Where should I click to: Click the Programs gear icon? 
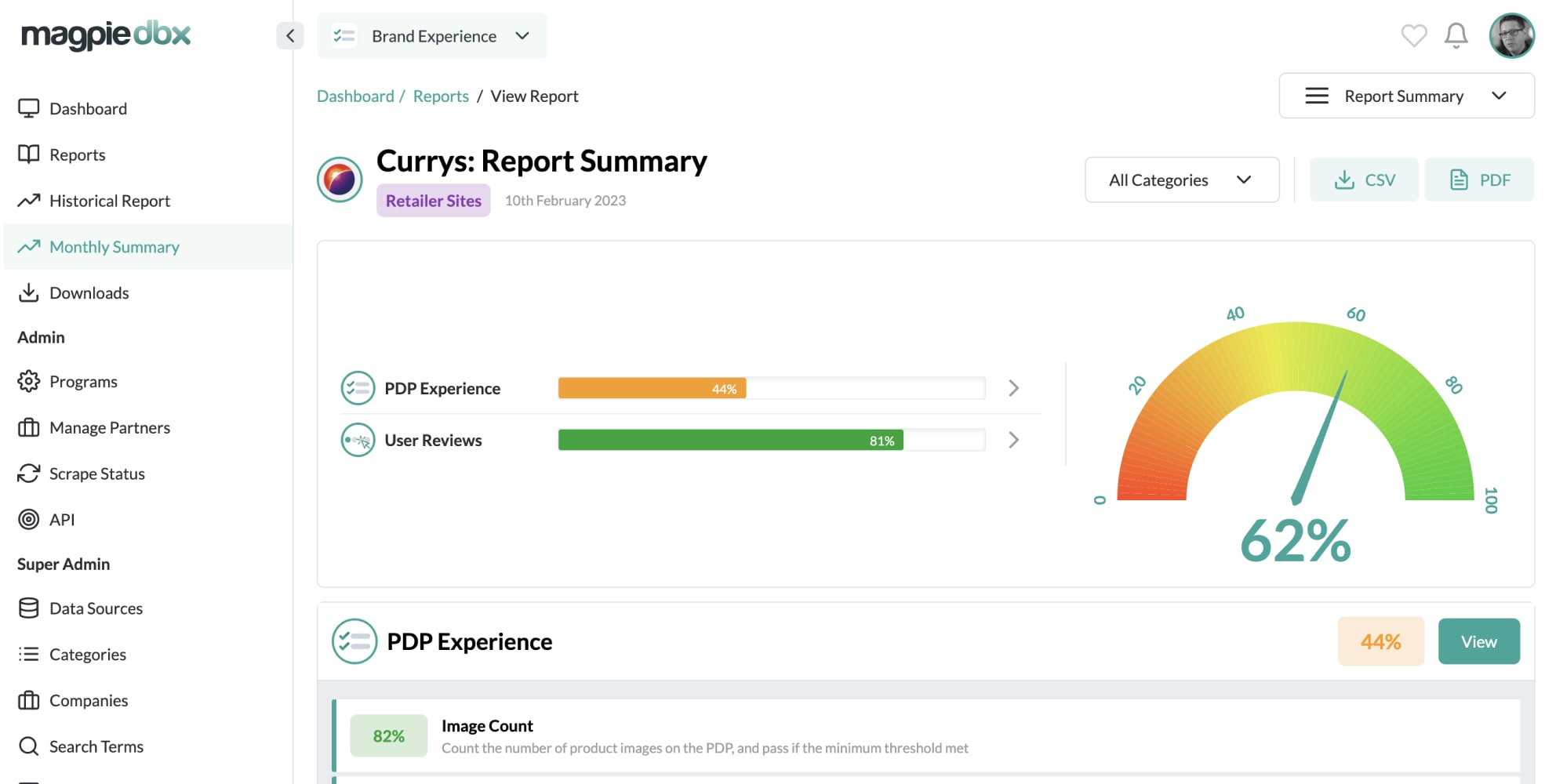click(29, 381)
